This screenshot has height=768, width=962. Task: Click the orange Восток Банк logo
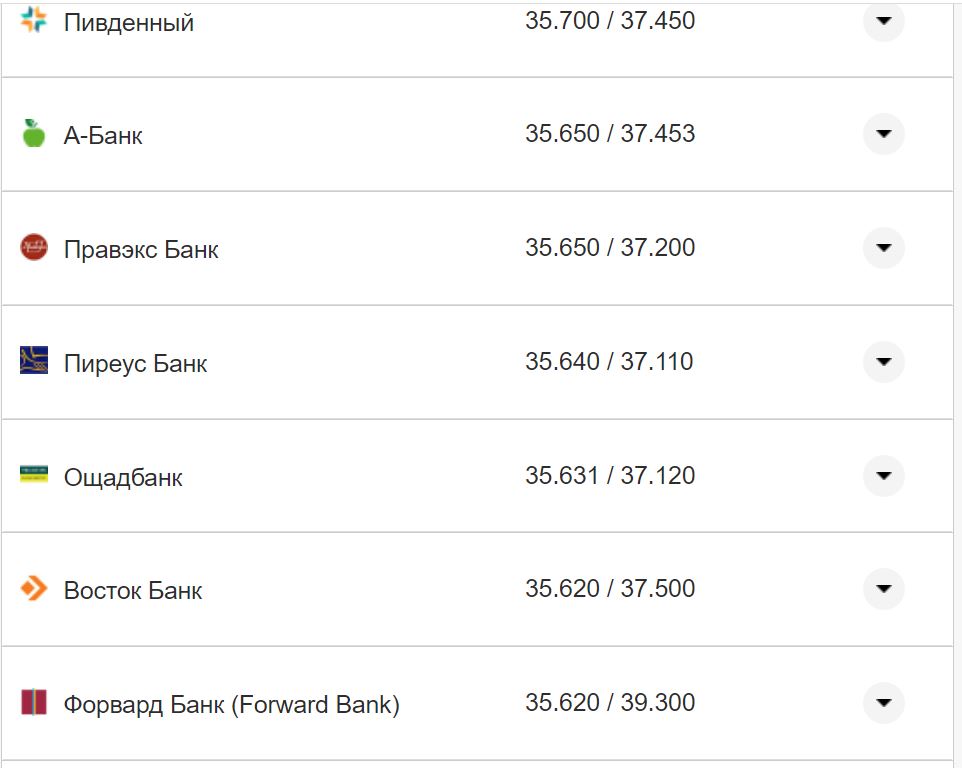click(x=34, y=588)
